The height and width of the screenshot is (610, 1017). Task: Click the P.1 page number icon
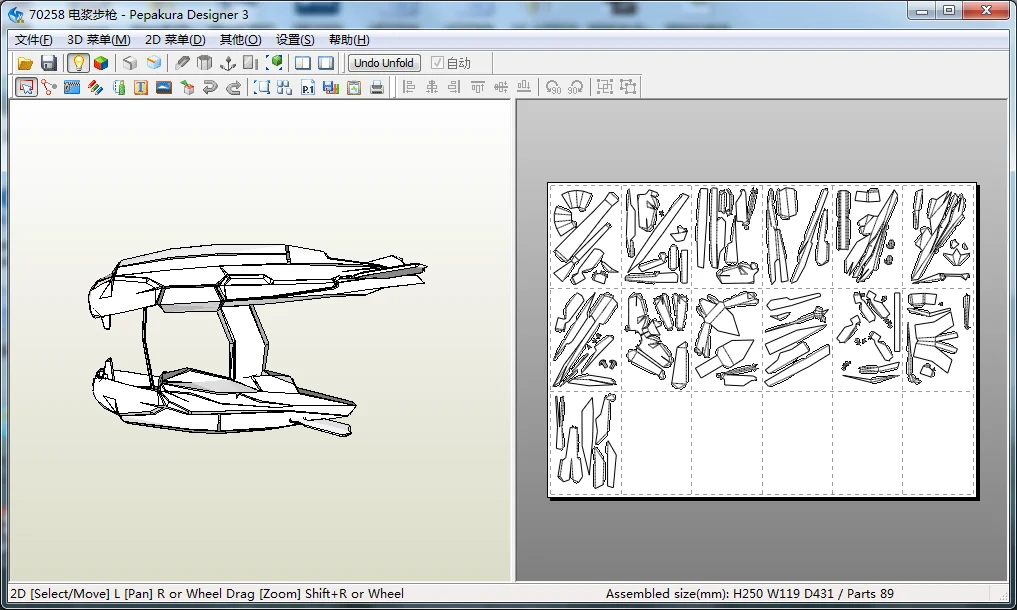pyautogui.click(x=307, y=87)
